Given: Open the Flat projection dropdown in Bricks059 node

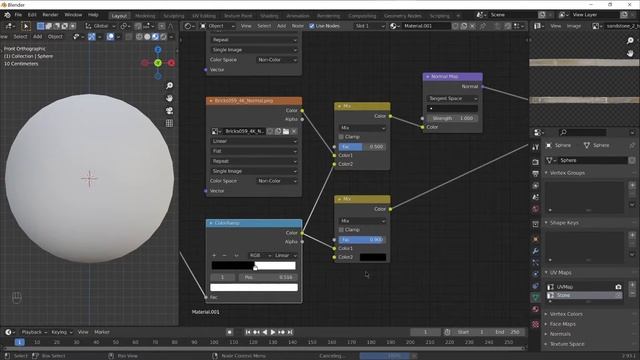Looking at the screenshot, I should click(x=254, y=151).
